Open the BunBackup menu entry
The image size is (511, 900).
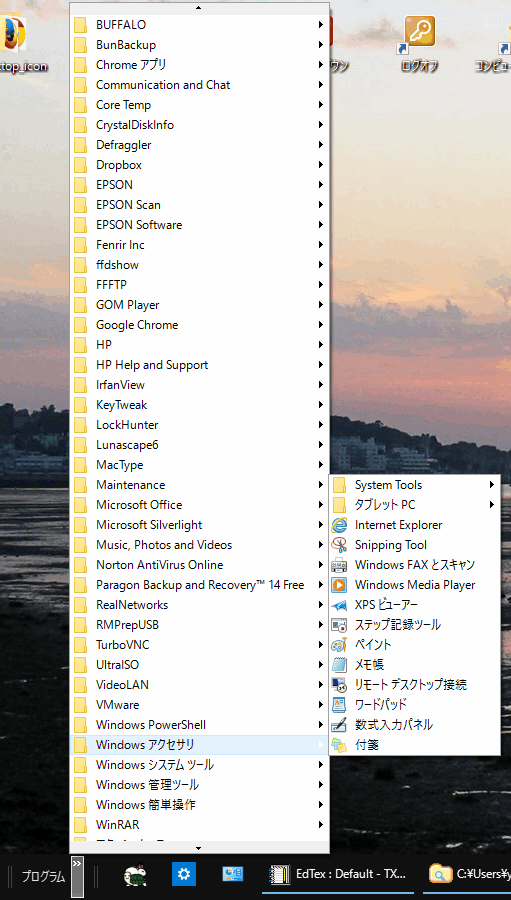coord(199,45)
